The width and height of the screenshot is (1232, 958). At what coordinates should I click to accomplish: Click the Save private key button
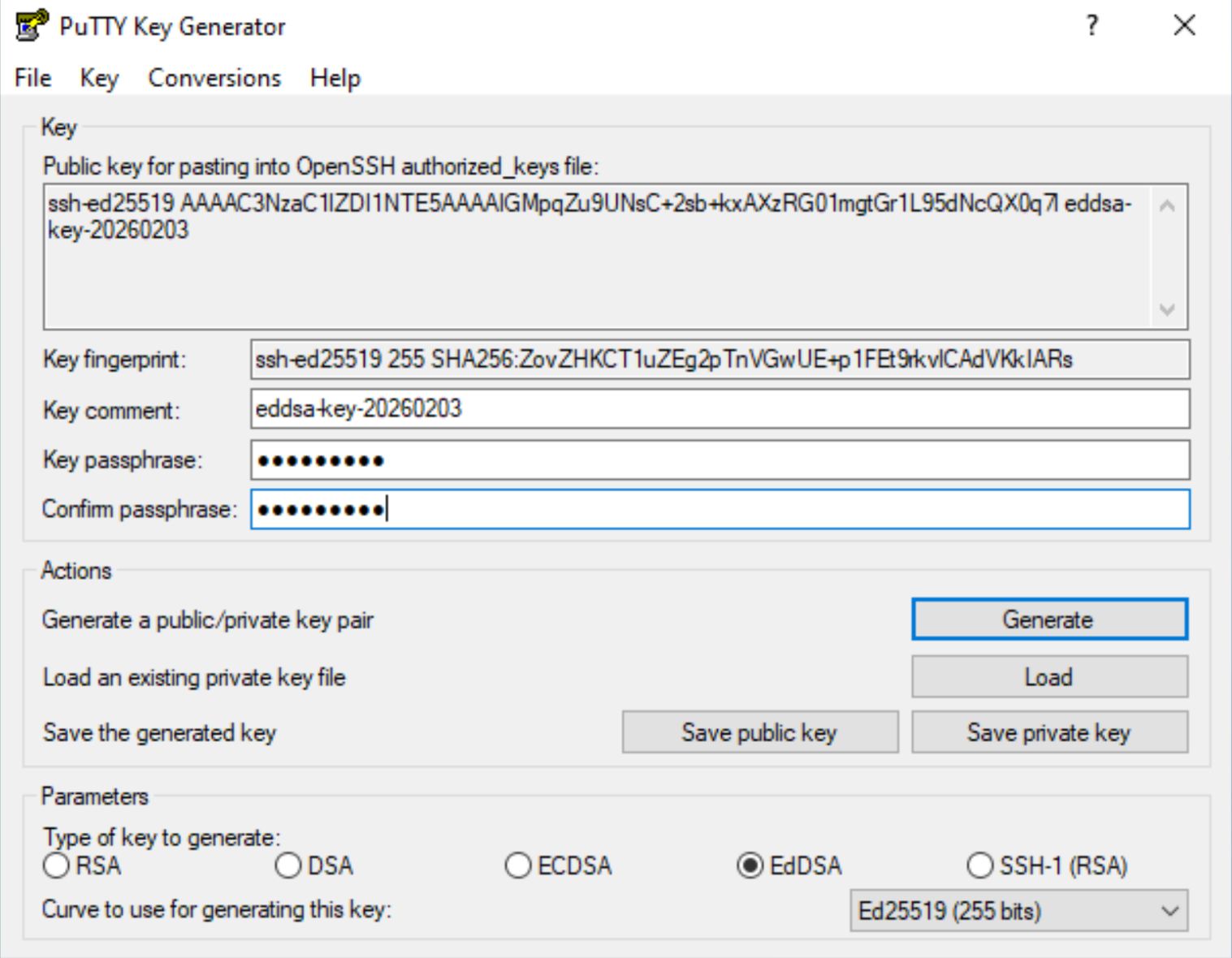click(1049, 732)
